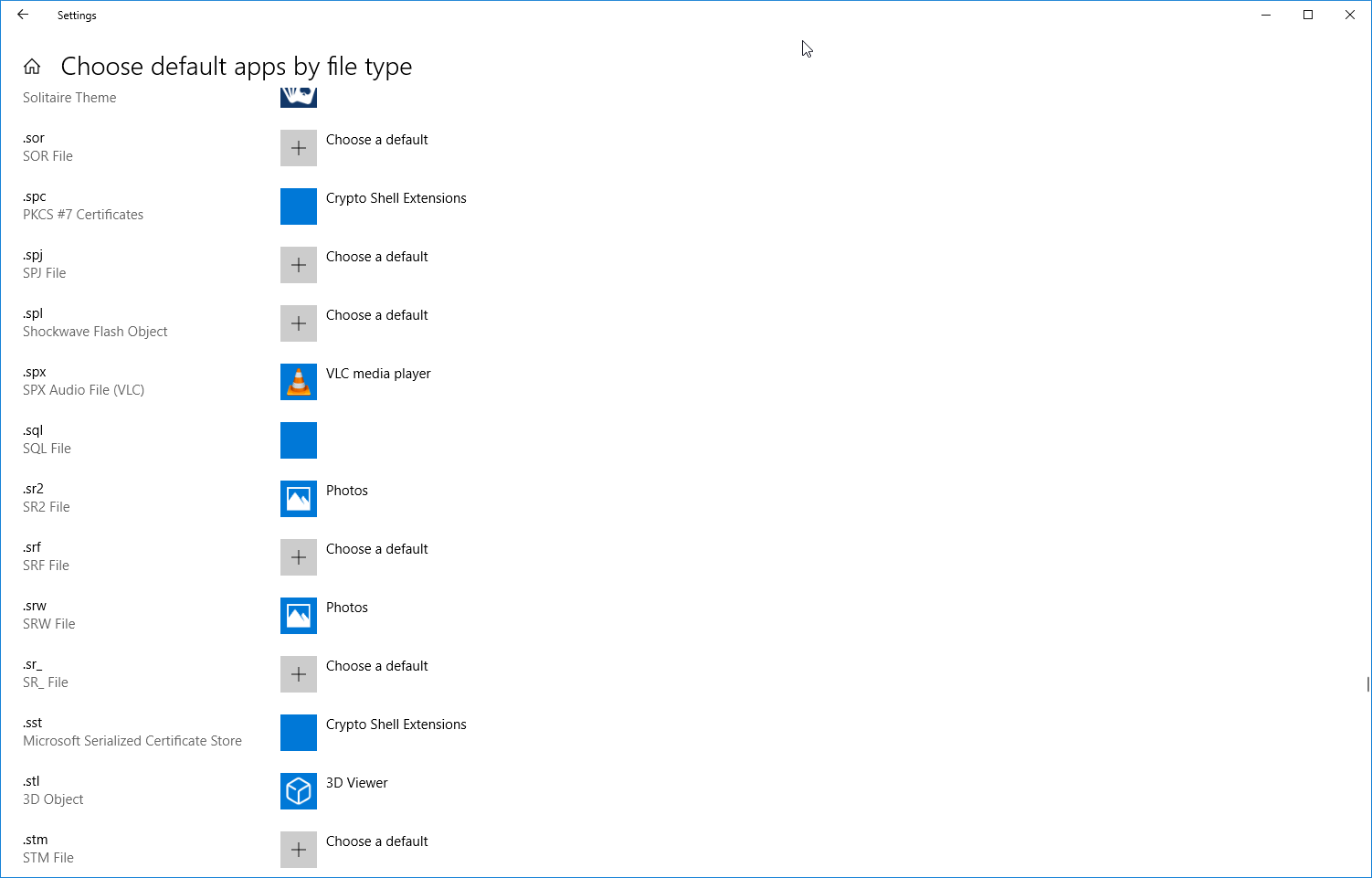Go back using the Settings back arrow
This screenshot has height=878, width=1372.
tap(23, 15)
